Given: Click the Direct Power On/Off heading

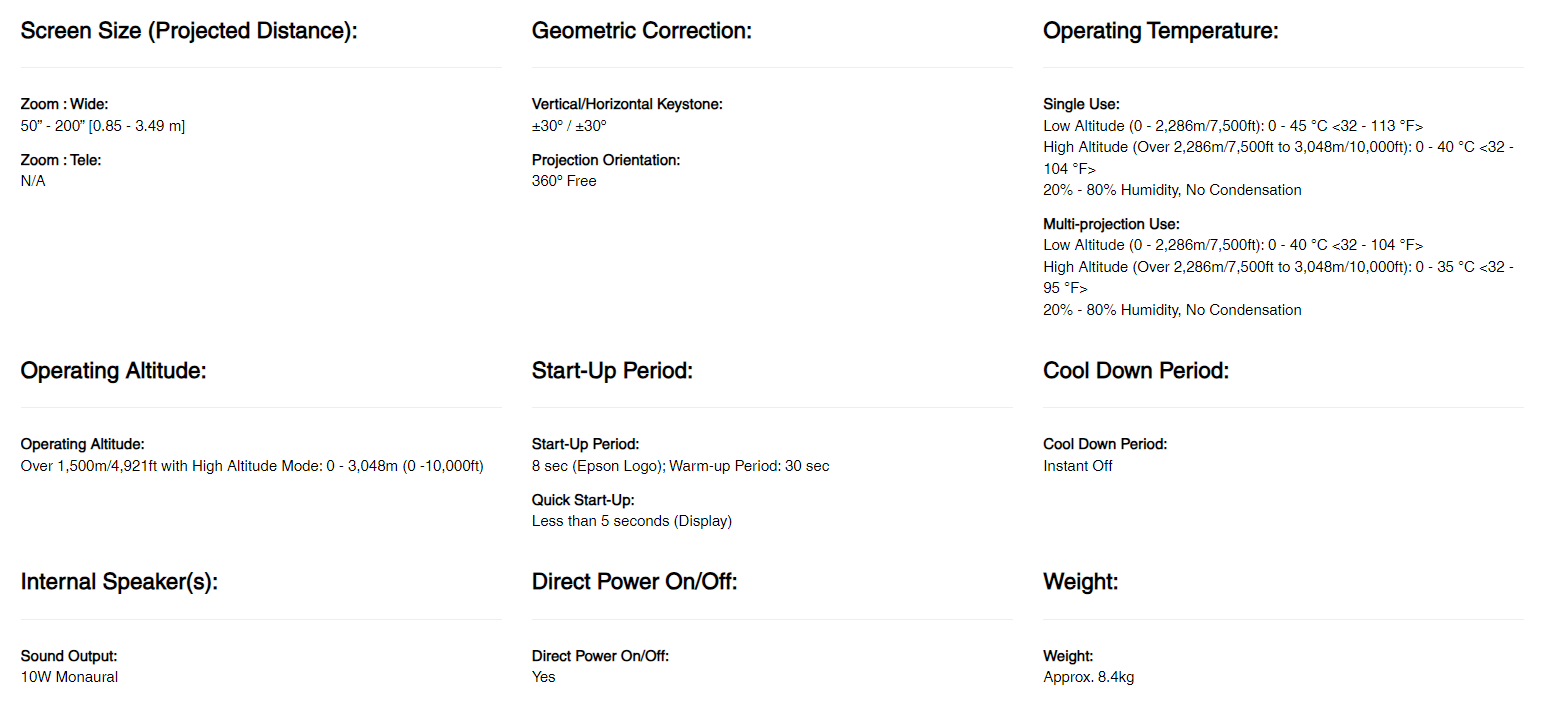Looking at the screenshot, I should point(634,582).
